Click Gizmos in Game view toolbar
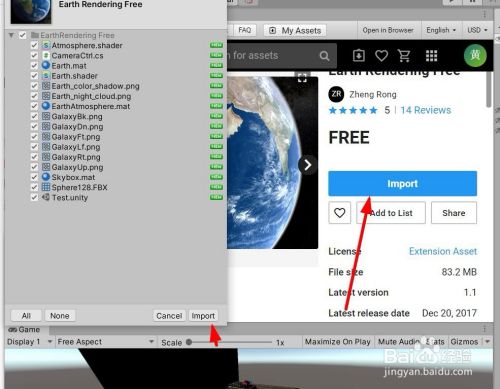 (x=464, y=342)
